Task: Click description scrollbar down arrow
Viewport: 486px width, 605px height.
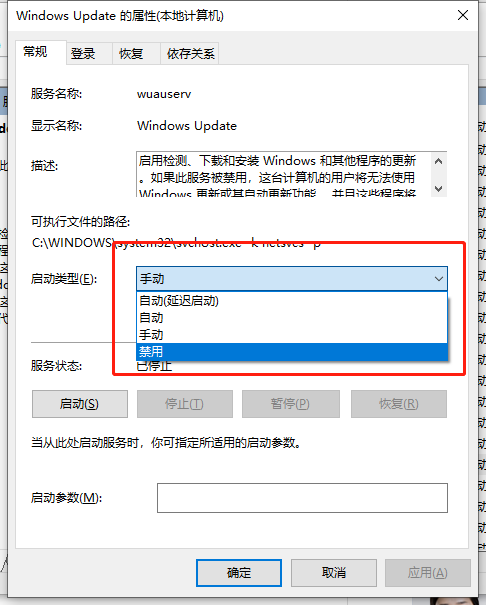Action: click(439, 188)
